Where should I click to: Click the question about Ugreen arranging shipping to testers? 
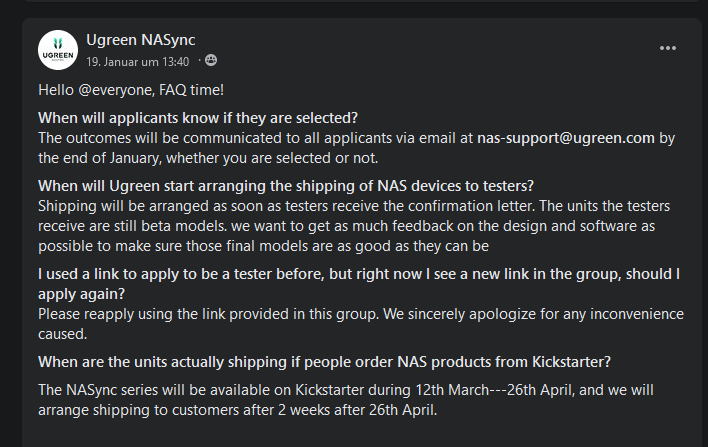coord(285,186)
